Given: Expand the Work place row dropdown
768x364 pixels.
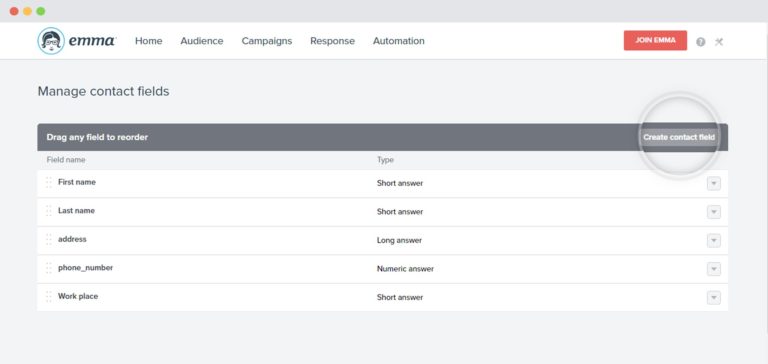Looking at the screenshot, I should (x=714, y=297).
